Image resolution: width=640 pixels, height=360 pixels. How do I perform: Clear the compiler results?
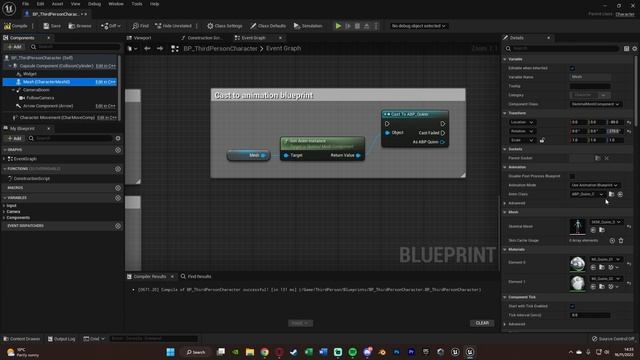coord(482,323)
